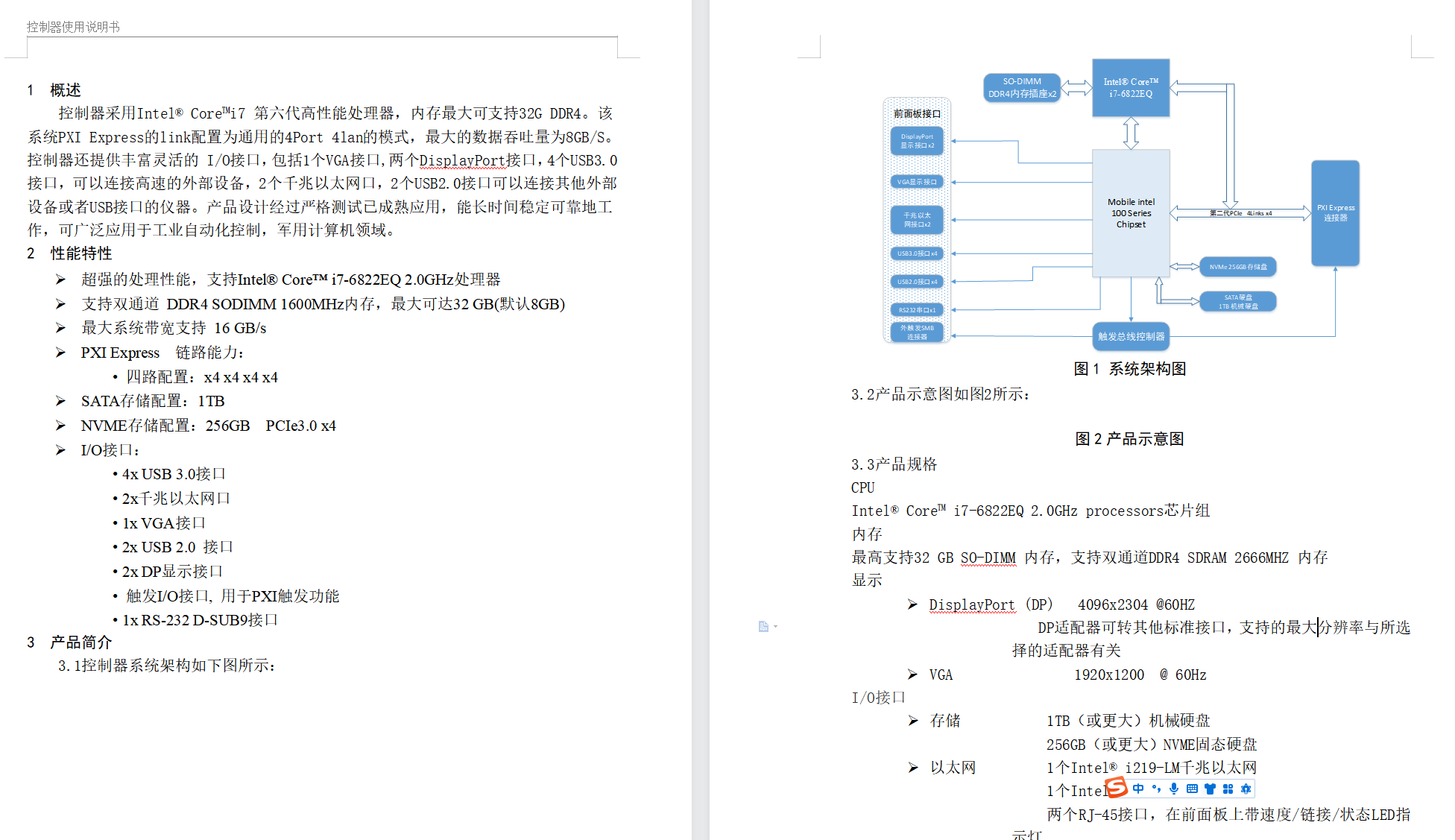Click the caption 图1 系统架构图
1455x840 pixels.
click(x=1129, y=369)
